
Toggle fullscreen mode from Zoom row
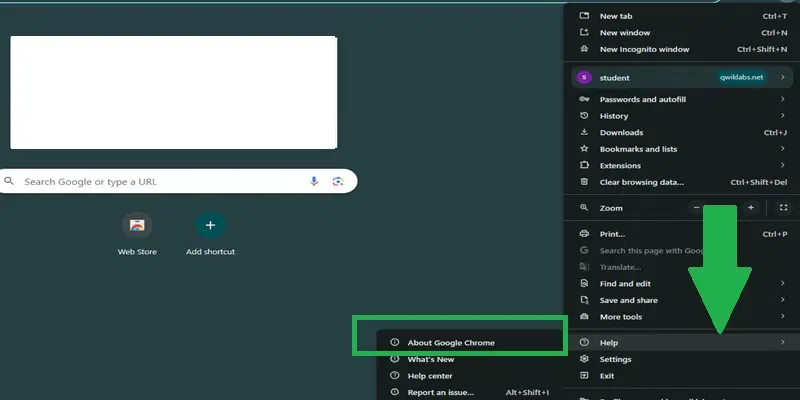pyautogui.click(x=784, y=208)
